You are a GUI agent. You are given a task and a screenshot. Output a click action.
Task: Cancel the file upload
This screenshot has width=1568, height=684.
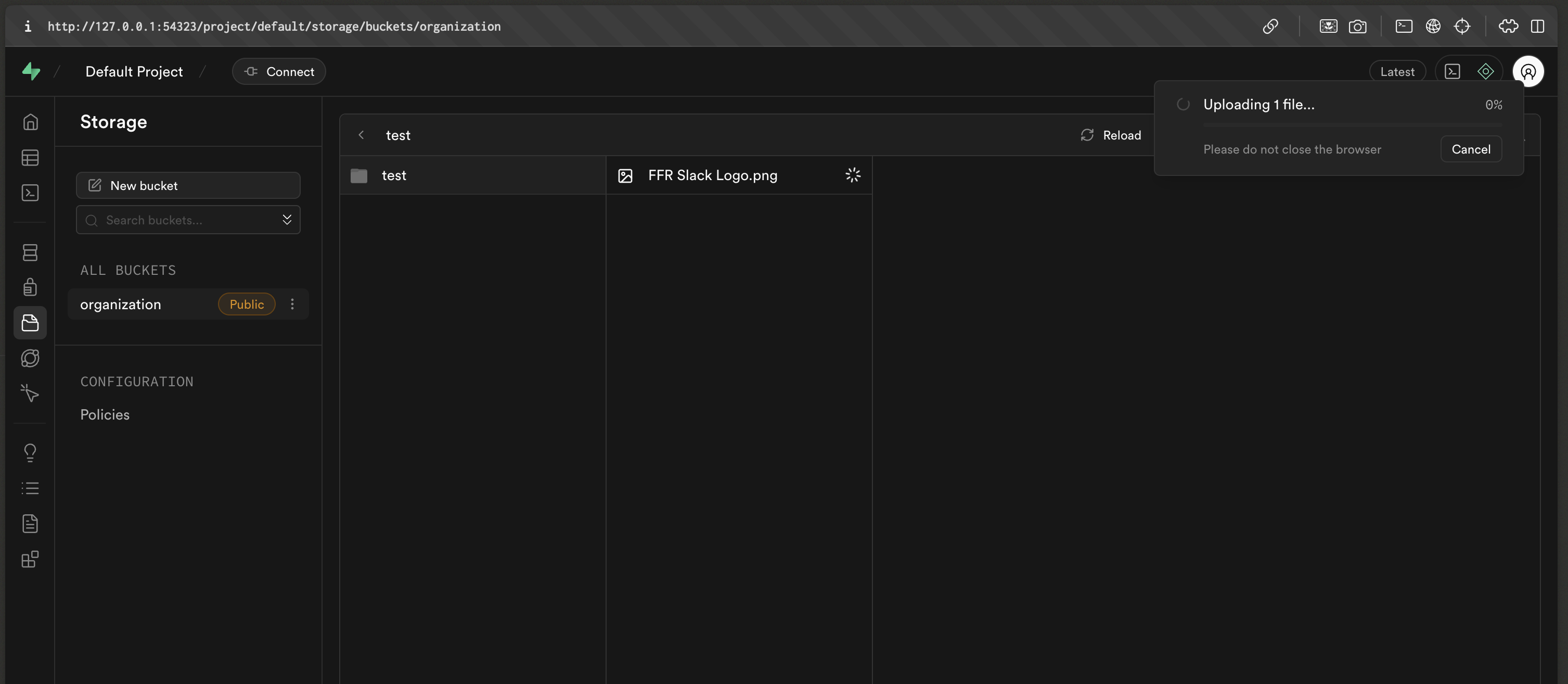(x=1471, y=149)
